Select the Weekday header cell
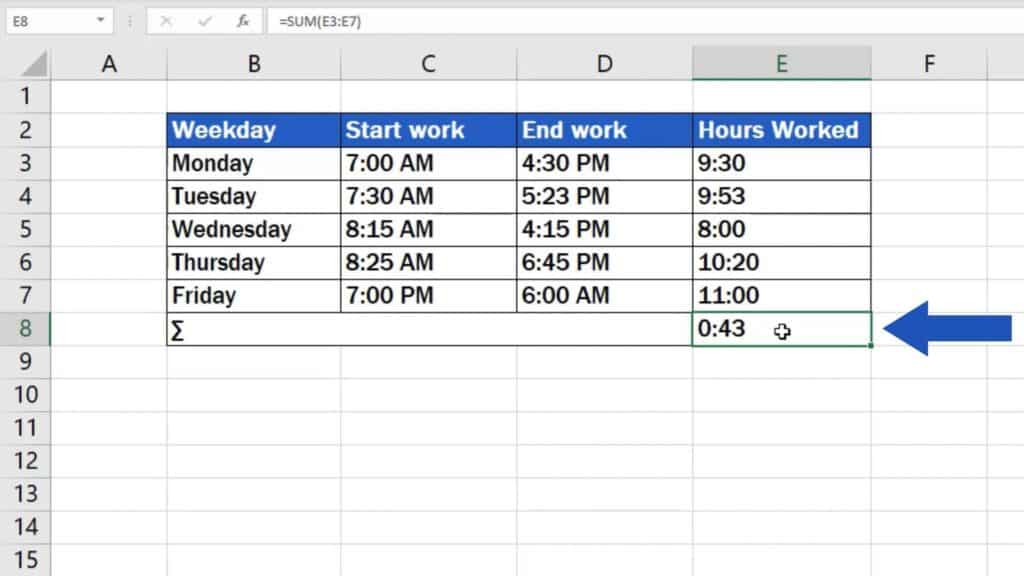 point(253,130)
